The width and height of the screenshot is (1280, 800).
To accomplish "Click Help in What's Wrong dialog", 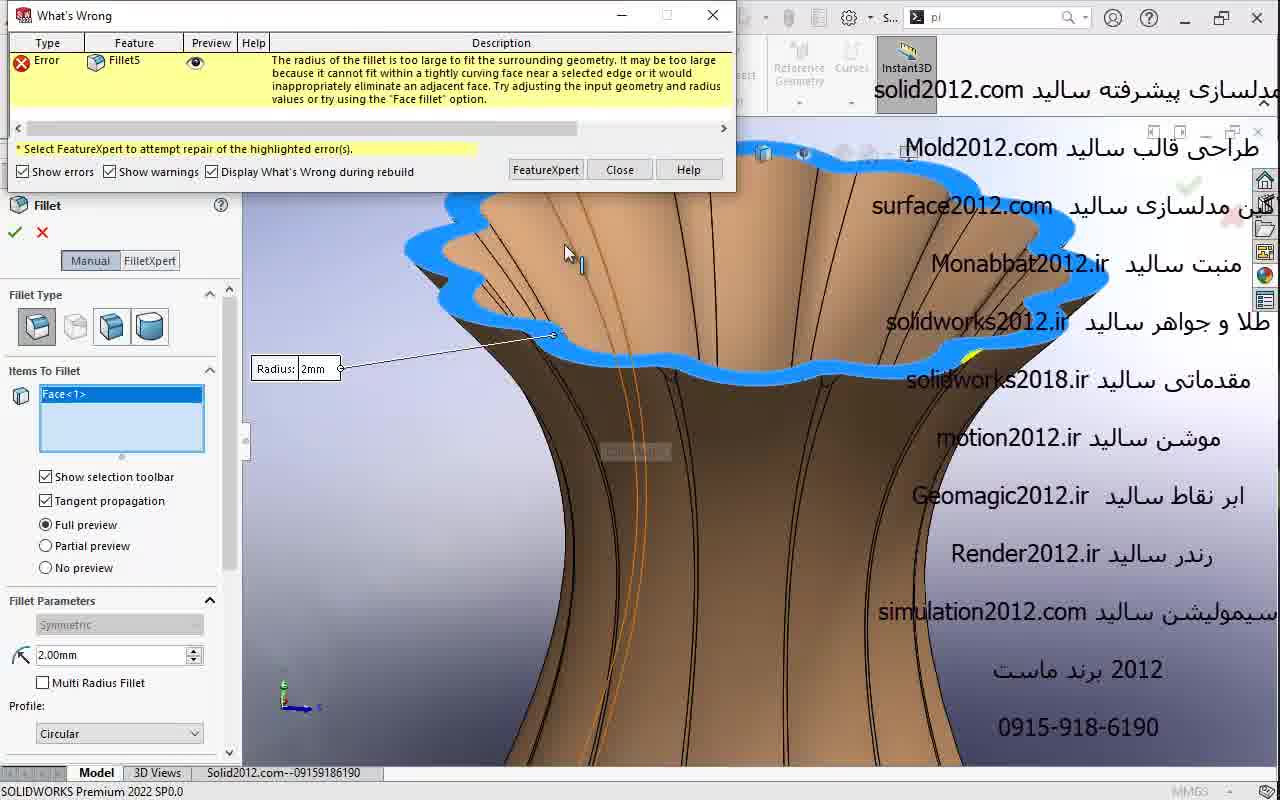I will coord(689,170).
